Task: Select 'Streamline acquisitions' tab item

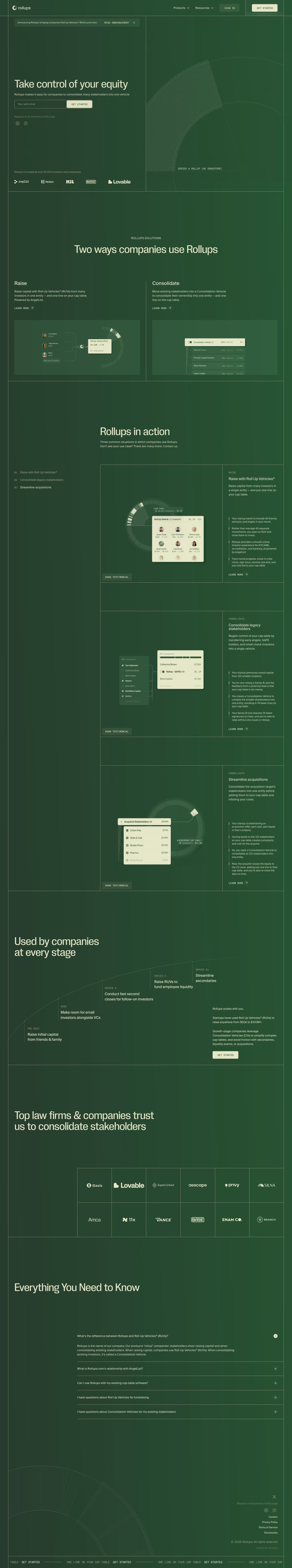Action: (33, 488)
